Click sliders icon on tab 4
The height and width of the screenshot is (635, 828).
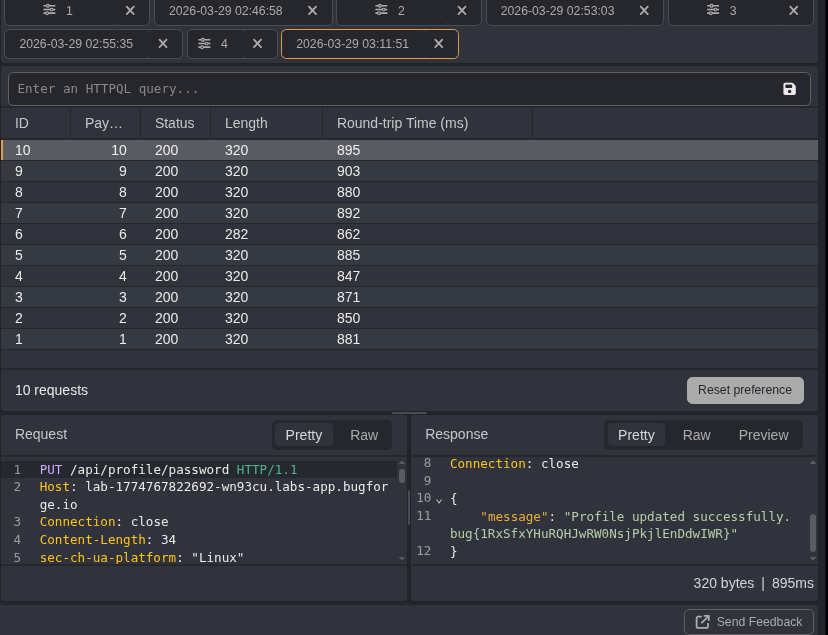coord(204,44)
